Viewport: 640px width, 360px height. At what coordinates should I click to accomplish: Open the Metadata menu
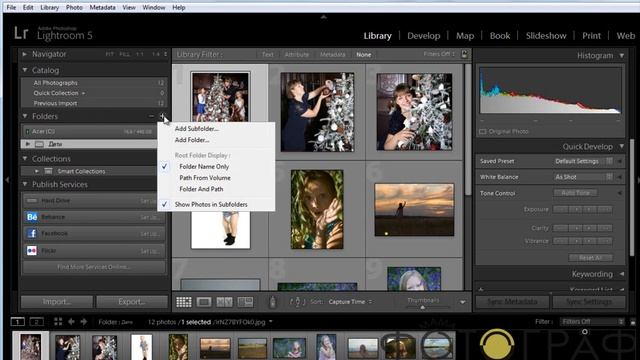point(102,7)
